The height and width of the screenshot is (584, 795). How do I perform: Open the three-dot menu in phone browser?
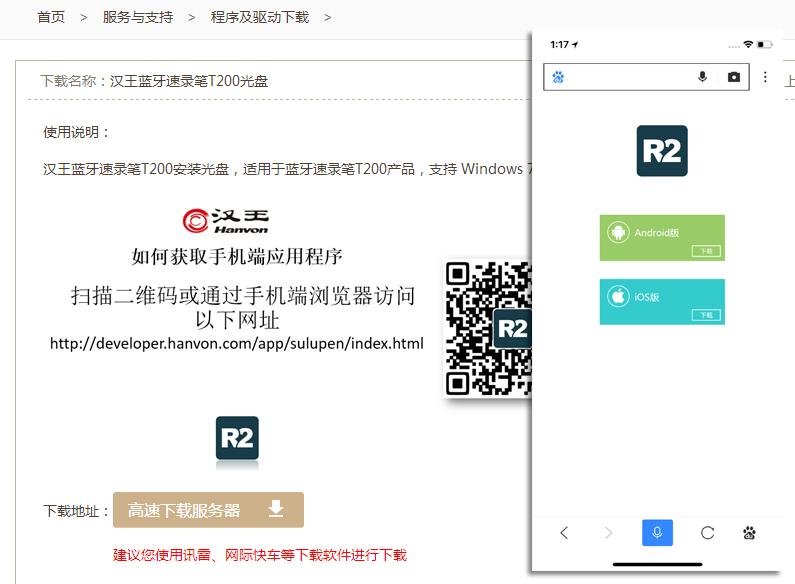pos(765,77)
